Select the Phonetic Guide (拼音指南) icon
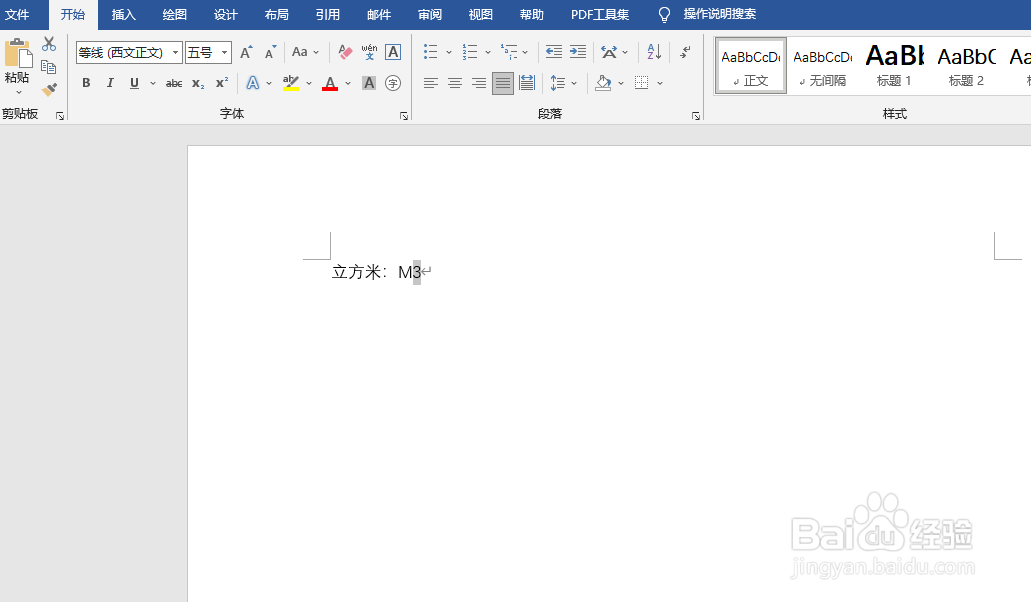The height and width of the screenshot is (602, 1031). click(369, 51)
